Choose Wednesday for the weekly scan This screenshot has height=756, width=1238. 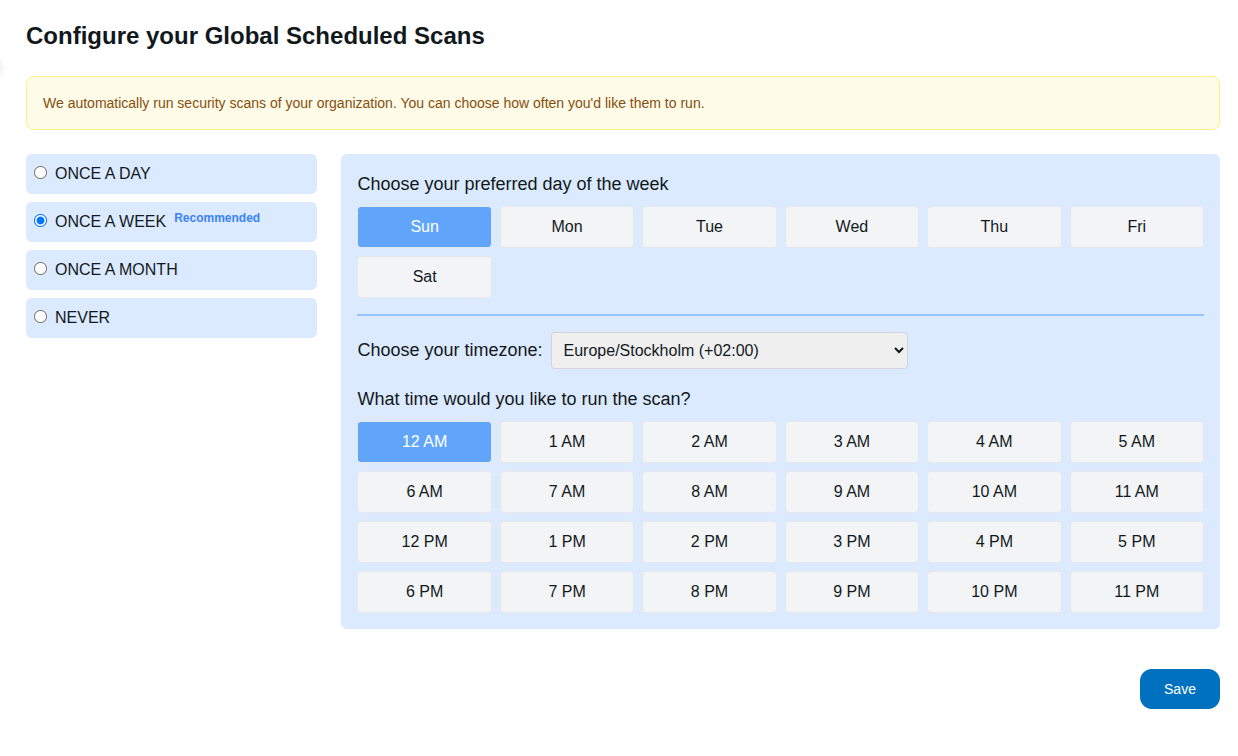(851, 226)
